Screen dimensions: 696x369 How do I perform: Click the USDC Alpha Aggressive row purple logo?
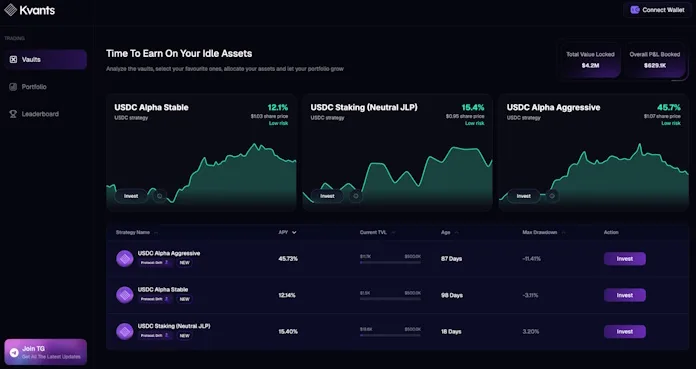coord(125,258)
